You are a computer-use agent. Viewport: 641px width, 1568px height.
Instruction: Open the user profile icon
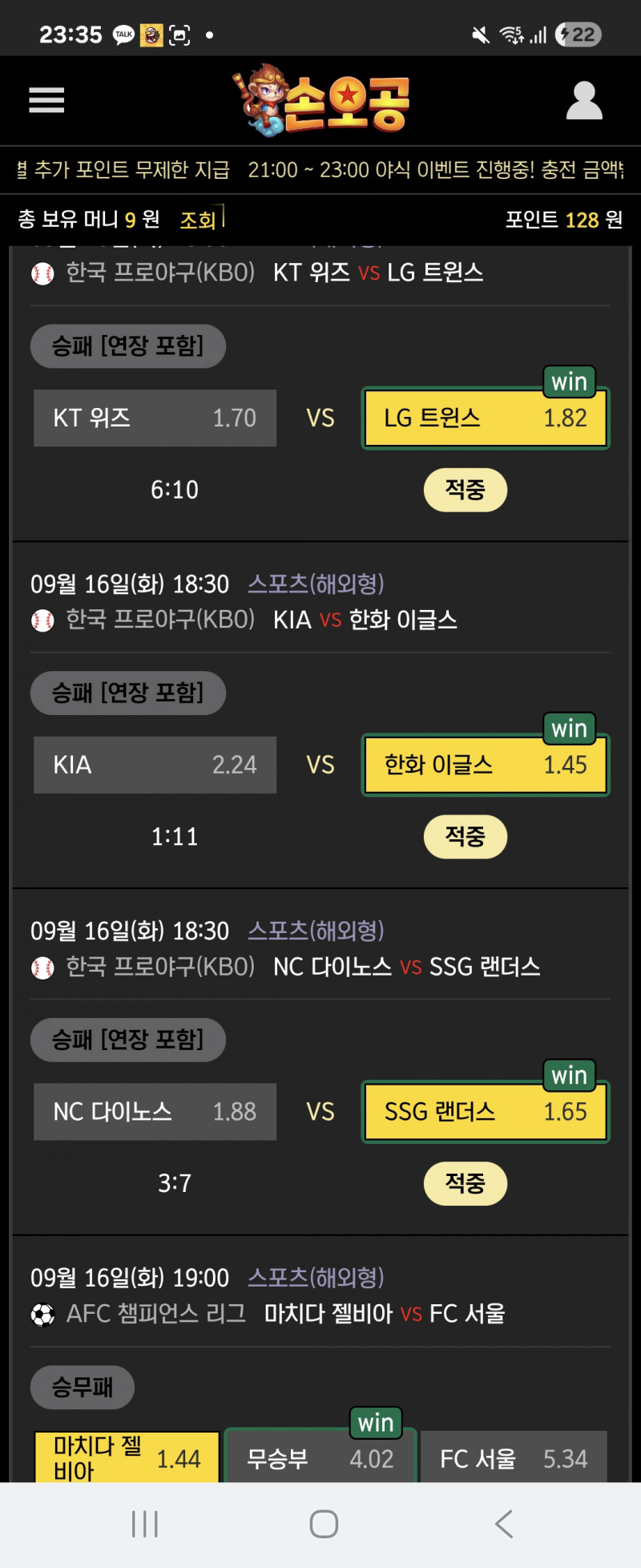584,101
